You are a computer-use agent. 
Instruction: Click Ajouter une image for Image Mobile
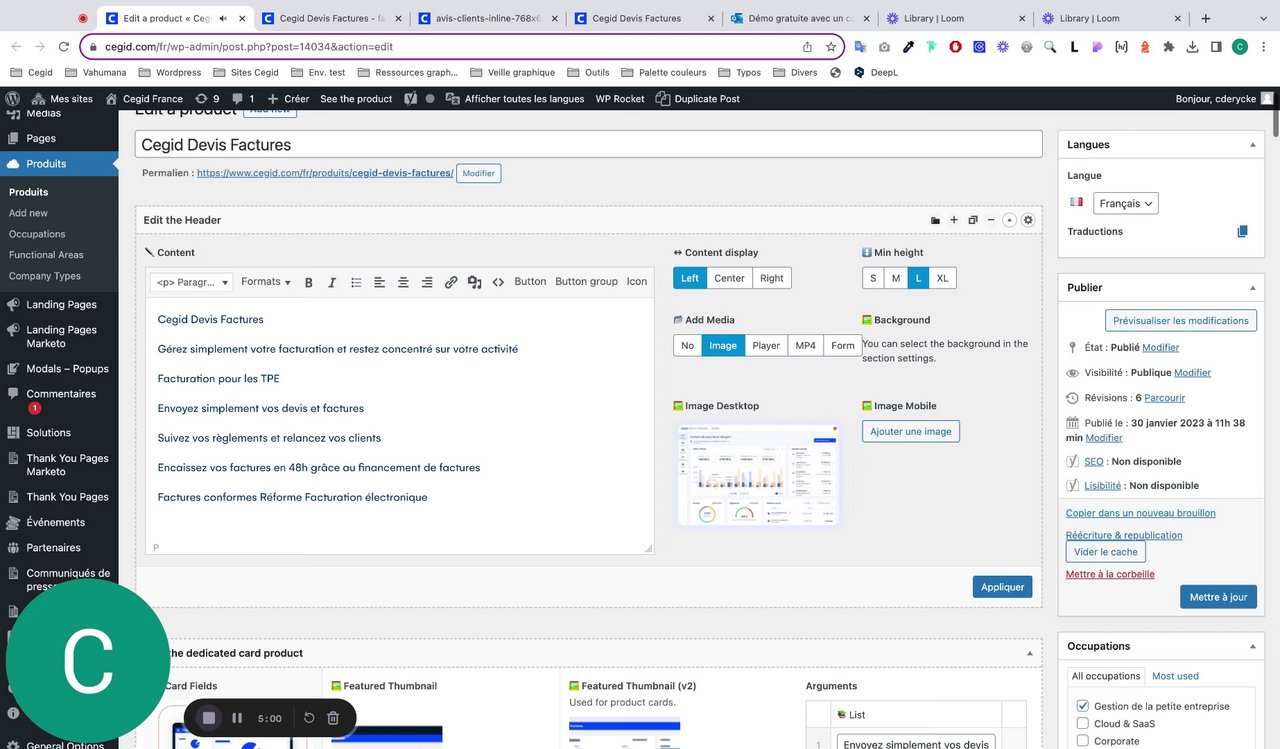(x=910, y=431)
